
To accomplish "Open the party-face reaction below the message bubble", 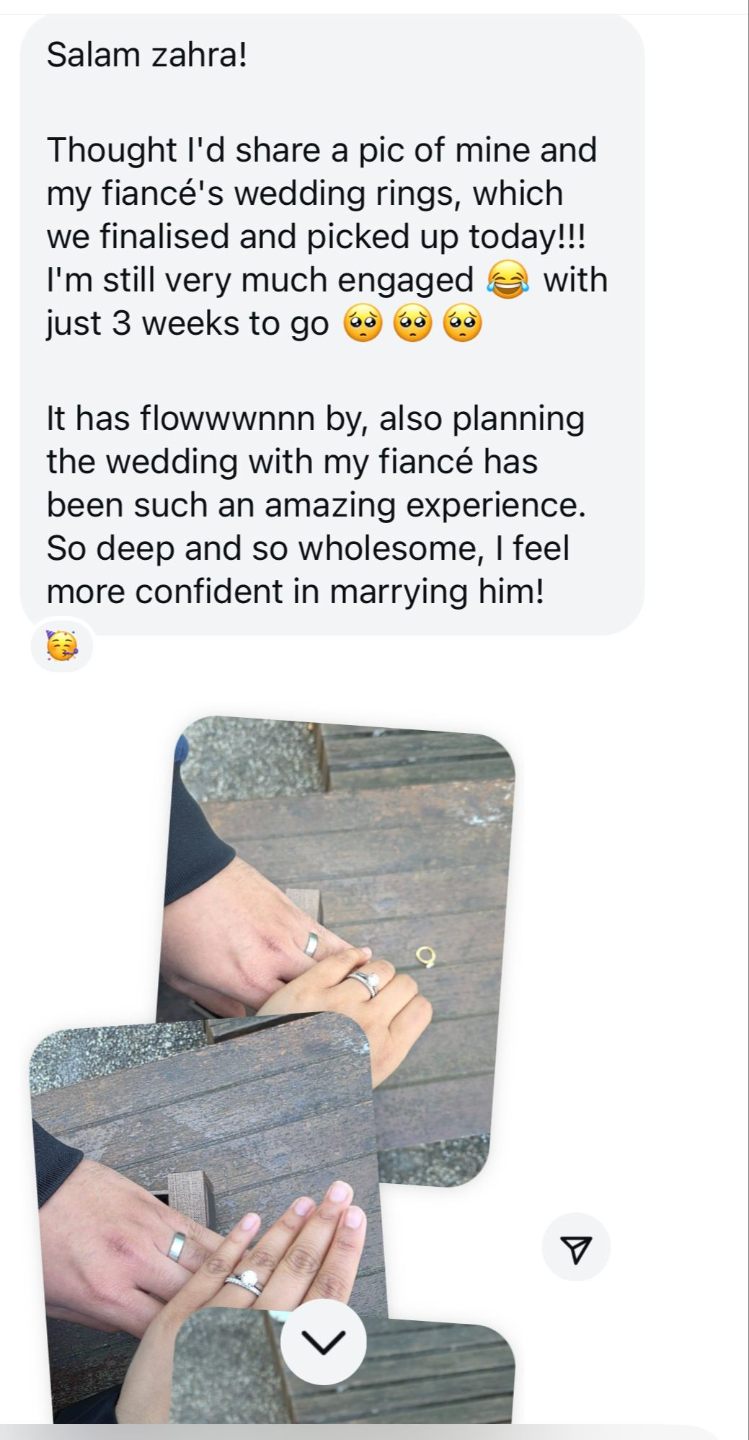I will click(x=62, y=648).
